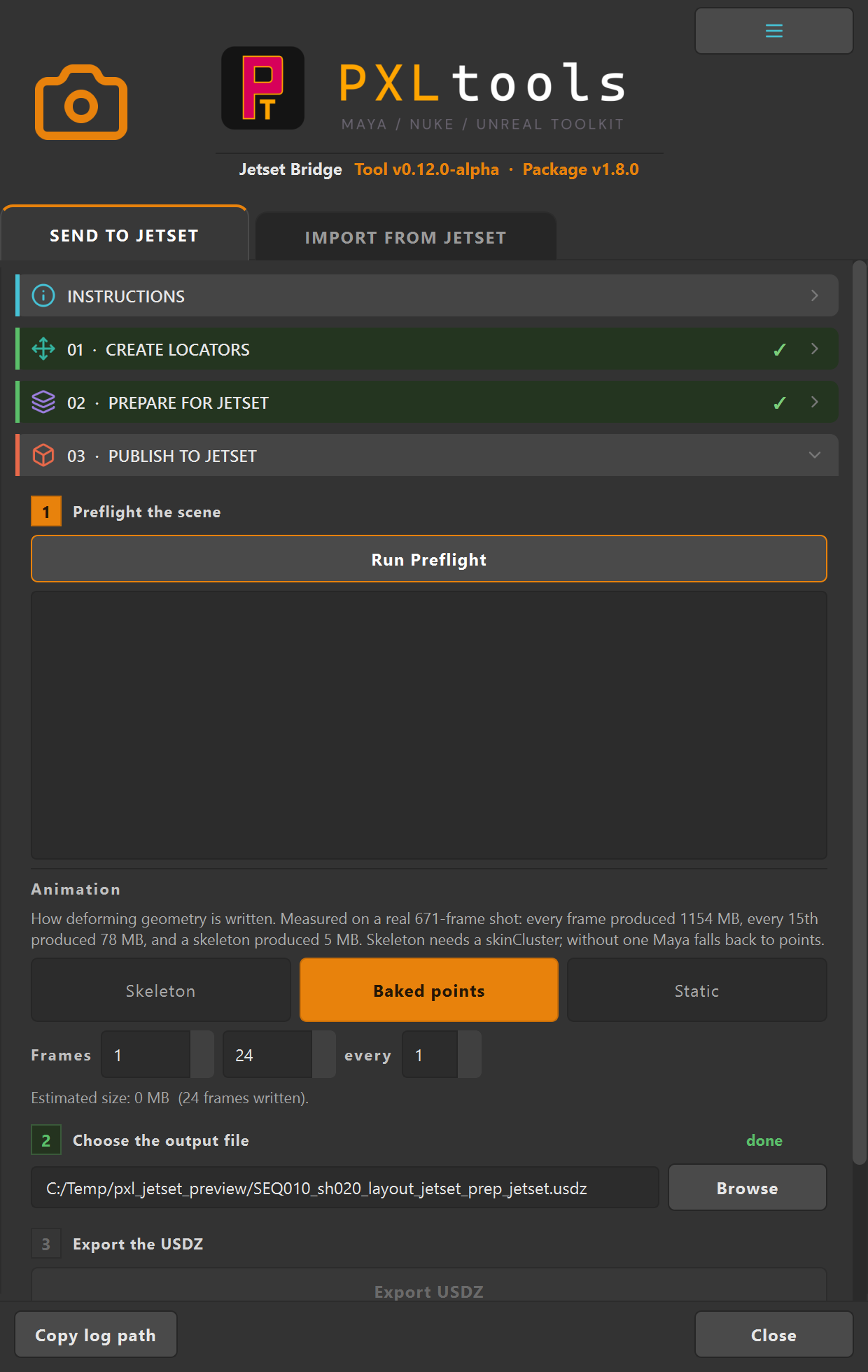Click the step 3 number badge

click(x=46, y=1244)
